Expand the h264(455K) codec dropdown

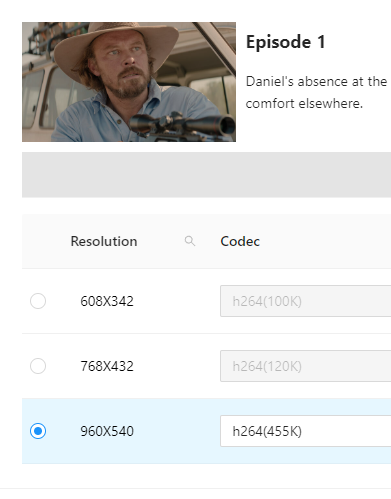[305, 431]
